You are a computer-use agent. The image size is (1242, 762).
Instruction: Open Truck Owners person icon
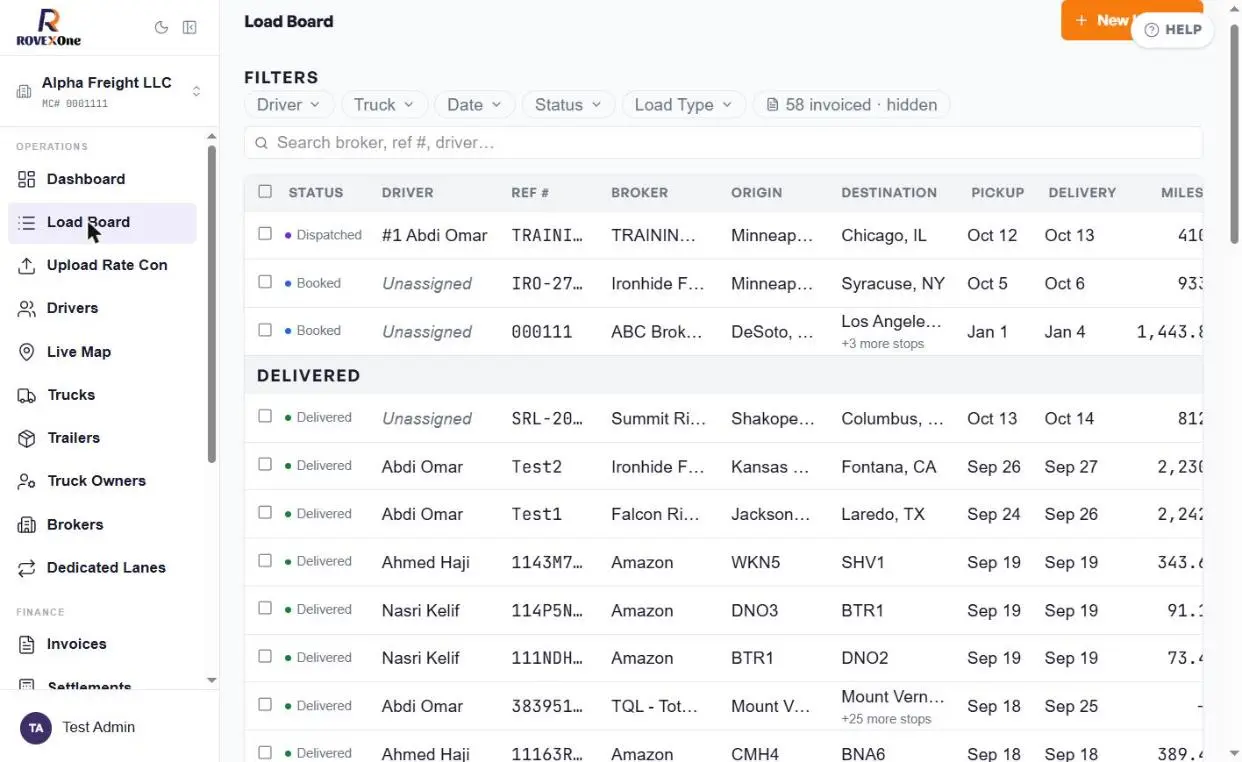click(x=27, y=481)
